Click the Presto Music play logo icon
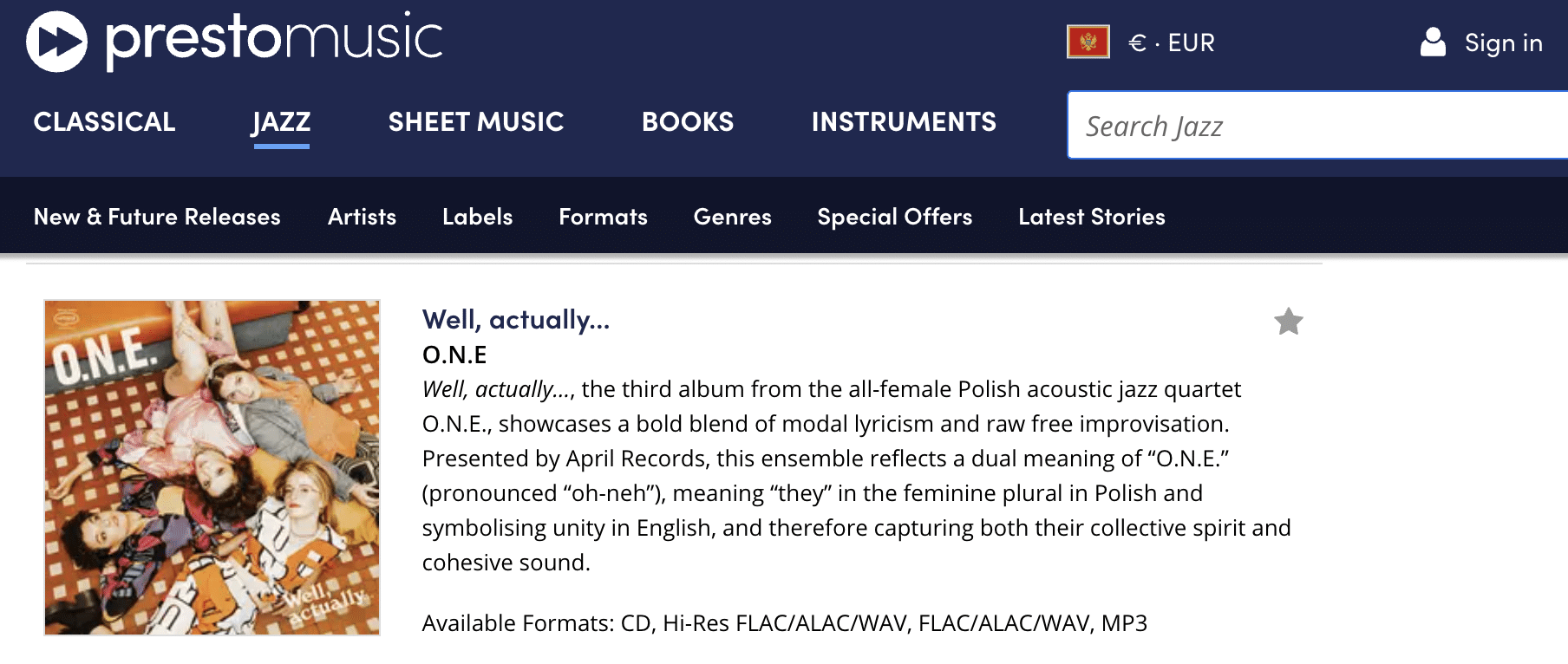This screenshot has height=664, width=1568. click(57, 42)
